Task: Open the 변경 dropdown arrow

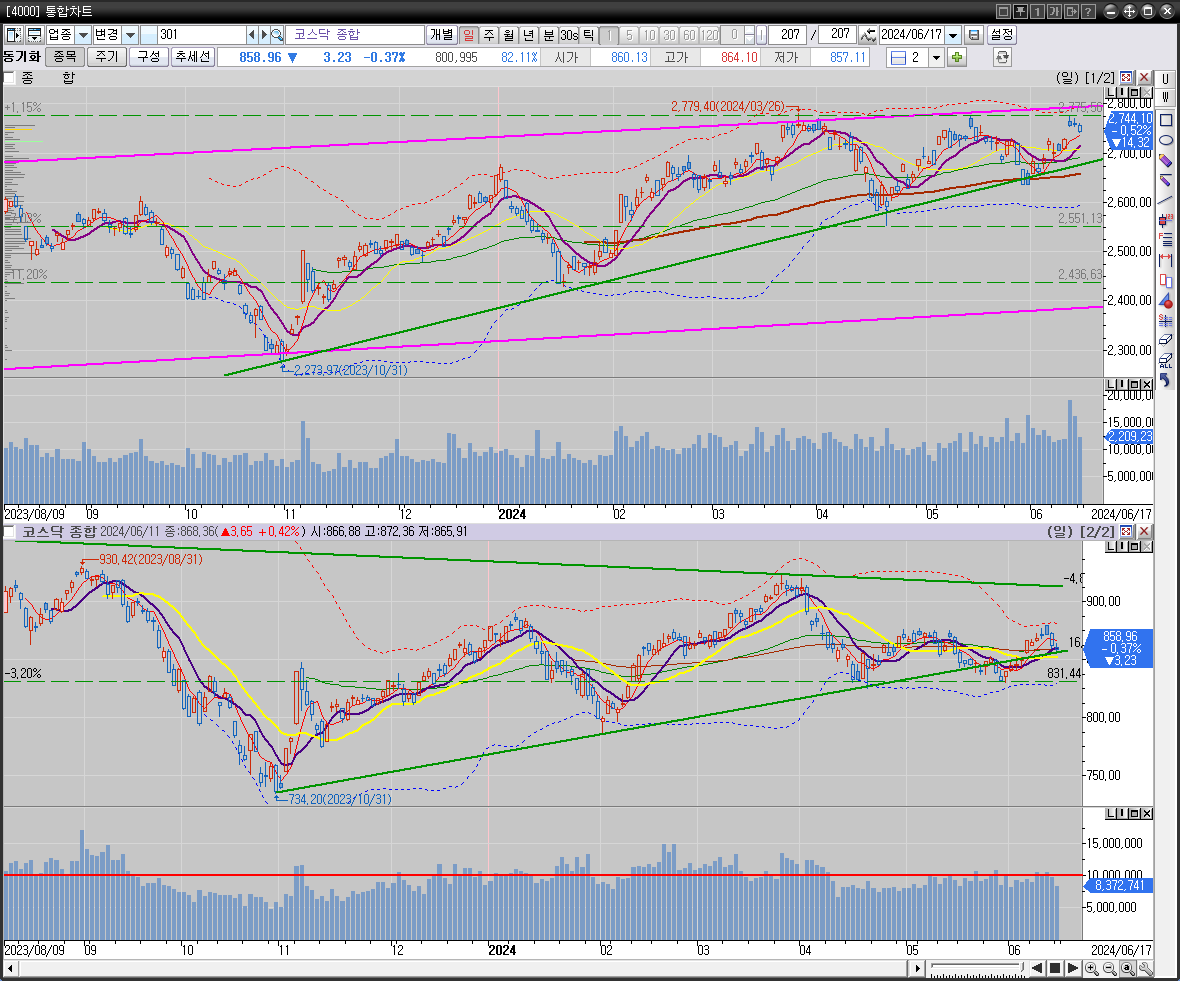Action: (130, 35)
